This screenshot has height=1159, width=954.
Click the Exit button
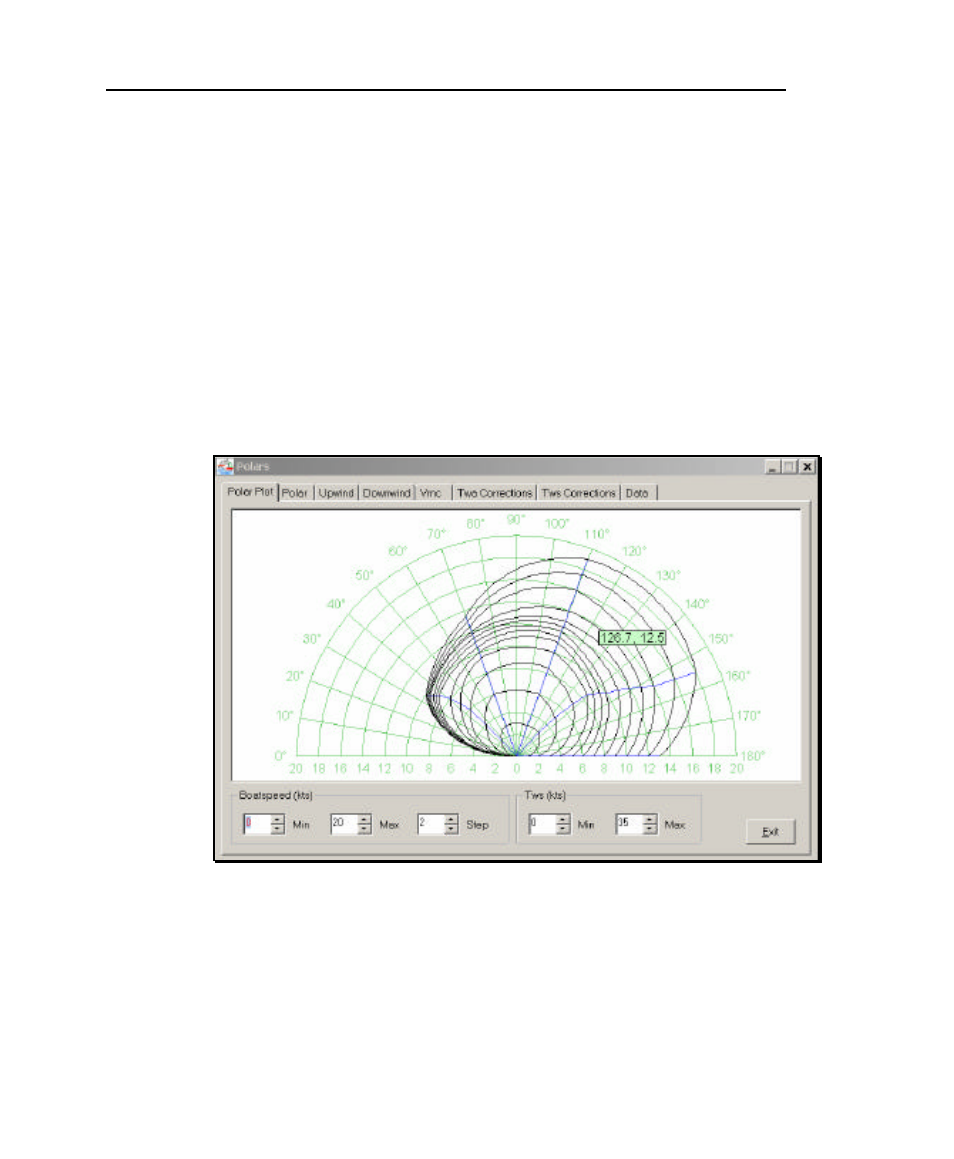pos(770,832)
